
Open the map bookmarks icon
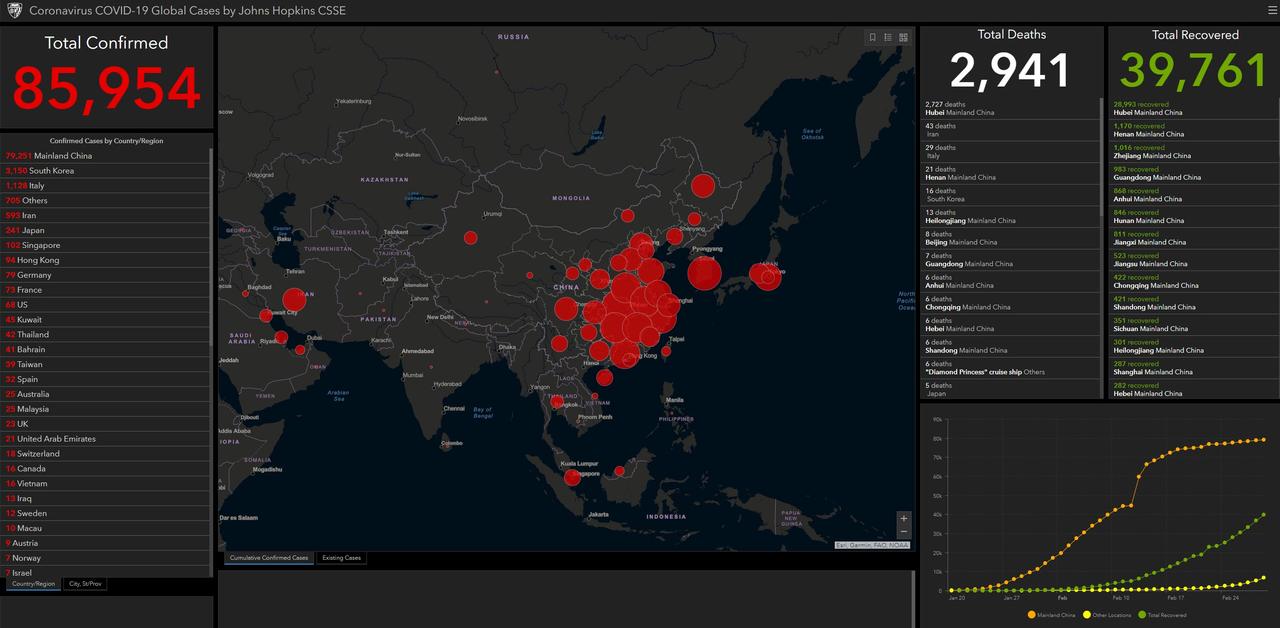[x=872, y=37]
